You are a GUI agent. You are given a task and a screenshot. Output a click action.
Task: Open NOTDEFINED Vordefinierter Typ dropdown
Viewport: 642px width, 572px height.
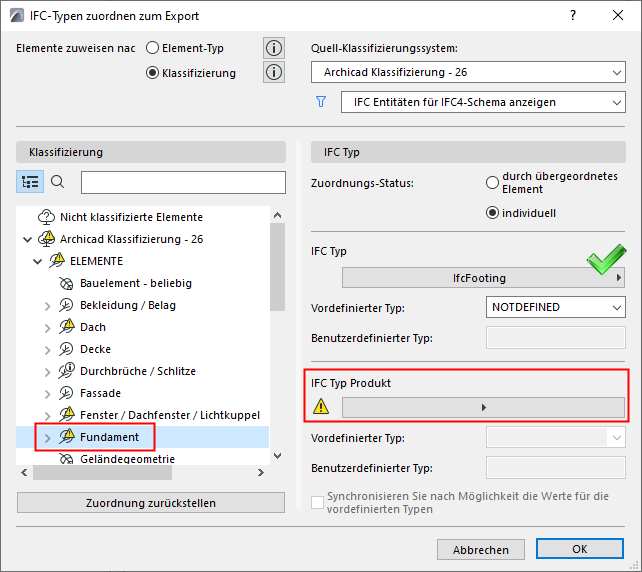pos(556,307)
